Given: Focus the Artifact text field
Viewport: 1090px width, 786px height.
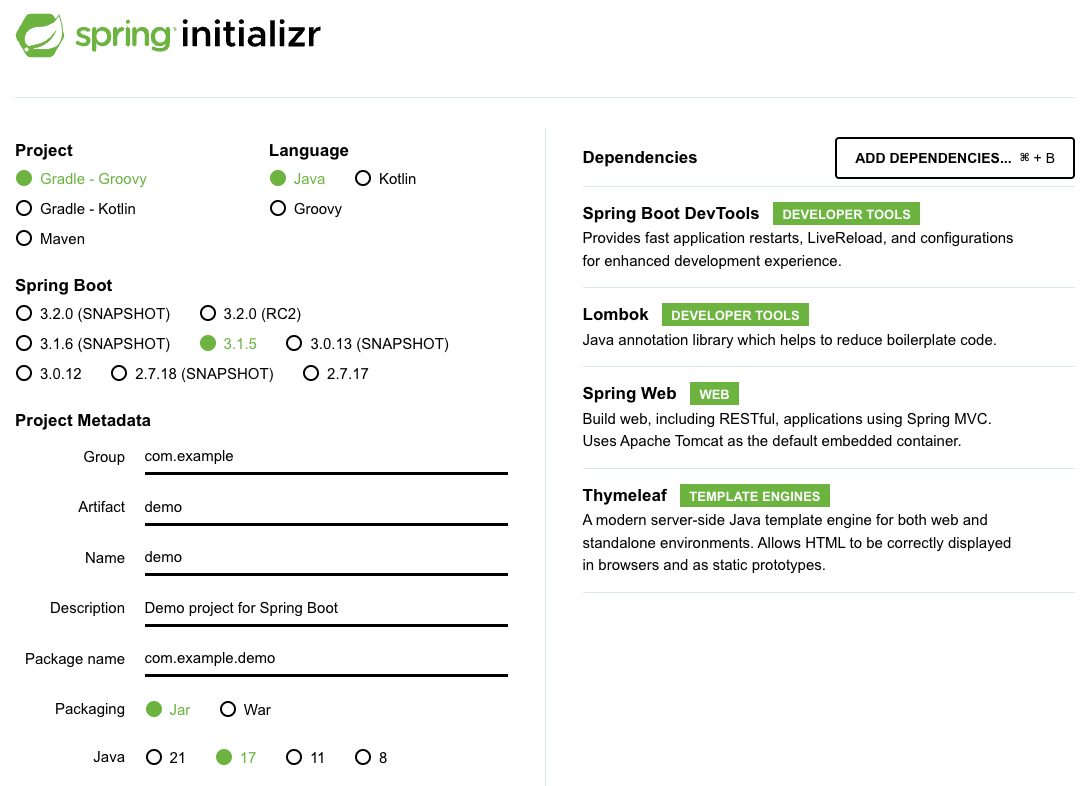Looking at the screenshot, I should coord(326,508).
